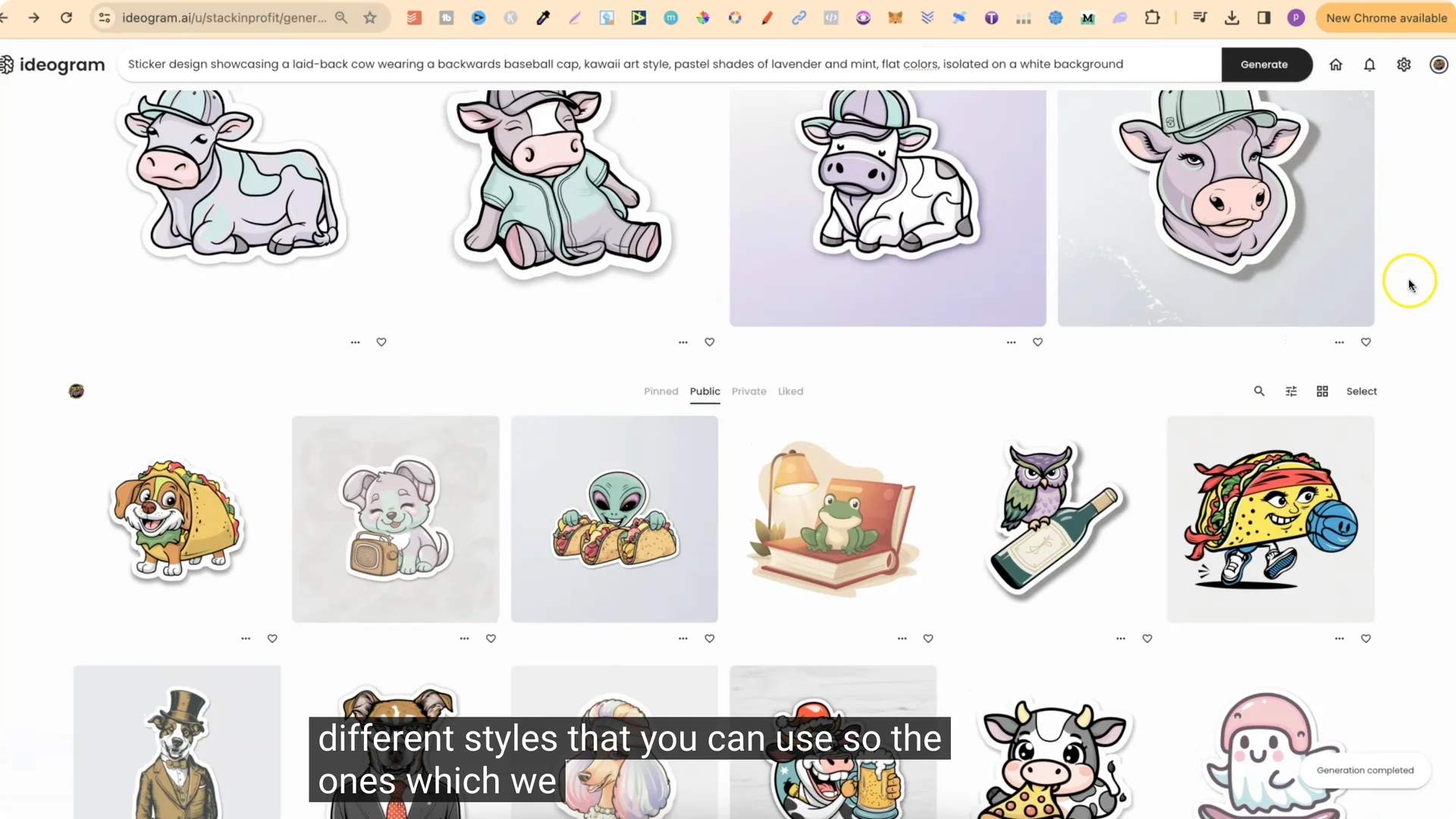Switch to grid view layout

(1323, 391)
